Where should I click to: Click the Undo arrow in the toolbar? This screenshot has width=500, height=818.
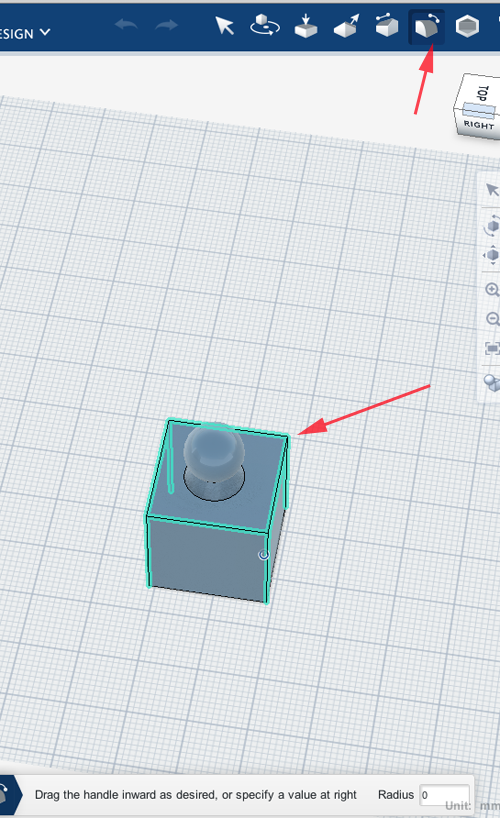click(126, 25)
